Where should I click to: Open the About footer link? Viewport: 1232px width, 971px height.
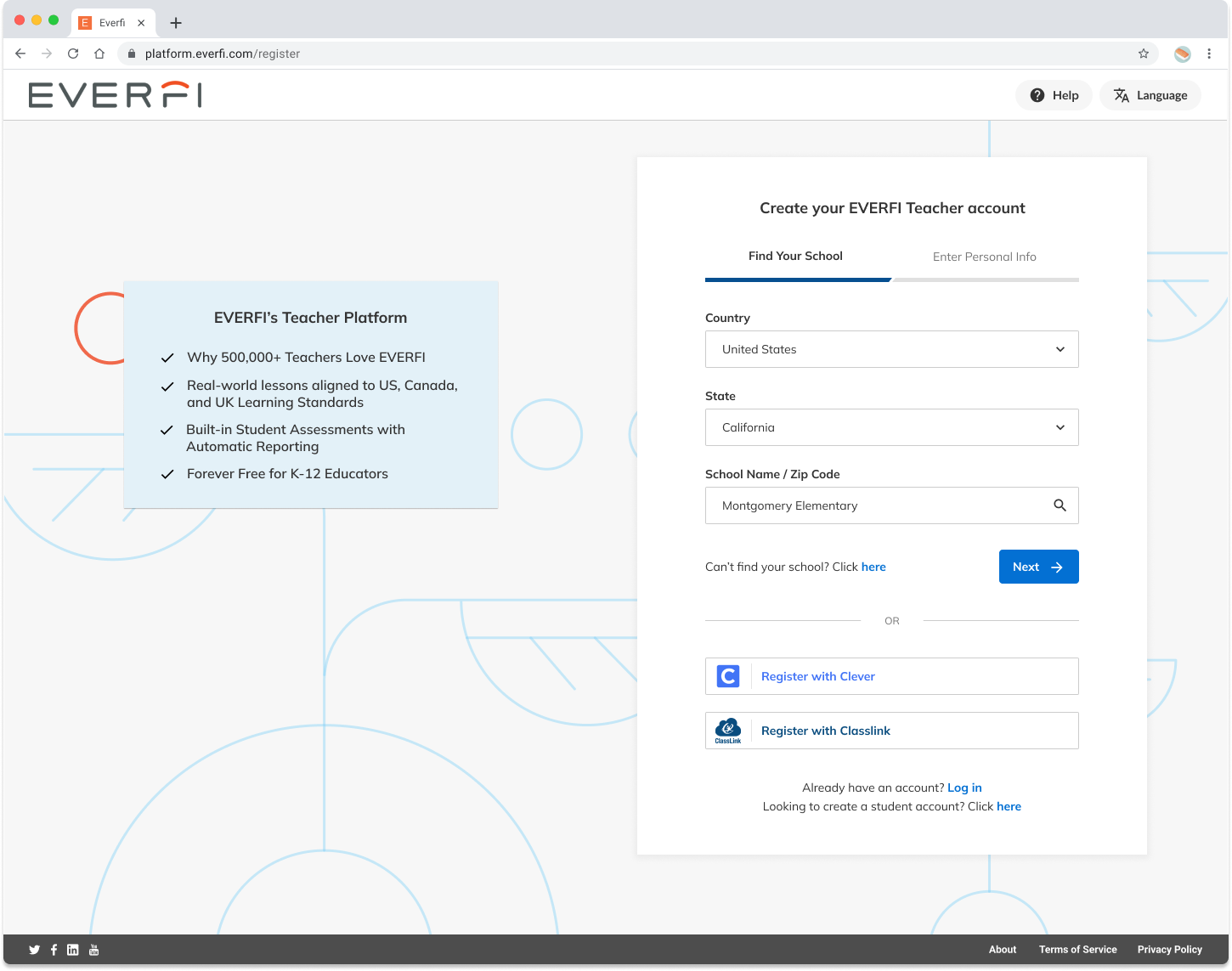coord(1003,950)
